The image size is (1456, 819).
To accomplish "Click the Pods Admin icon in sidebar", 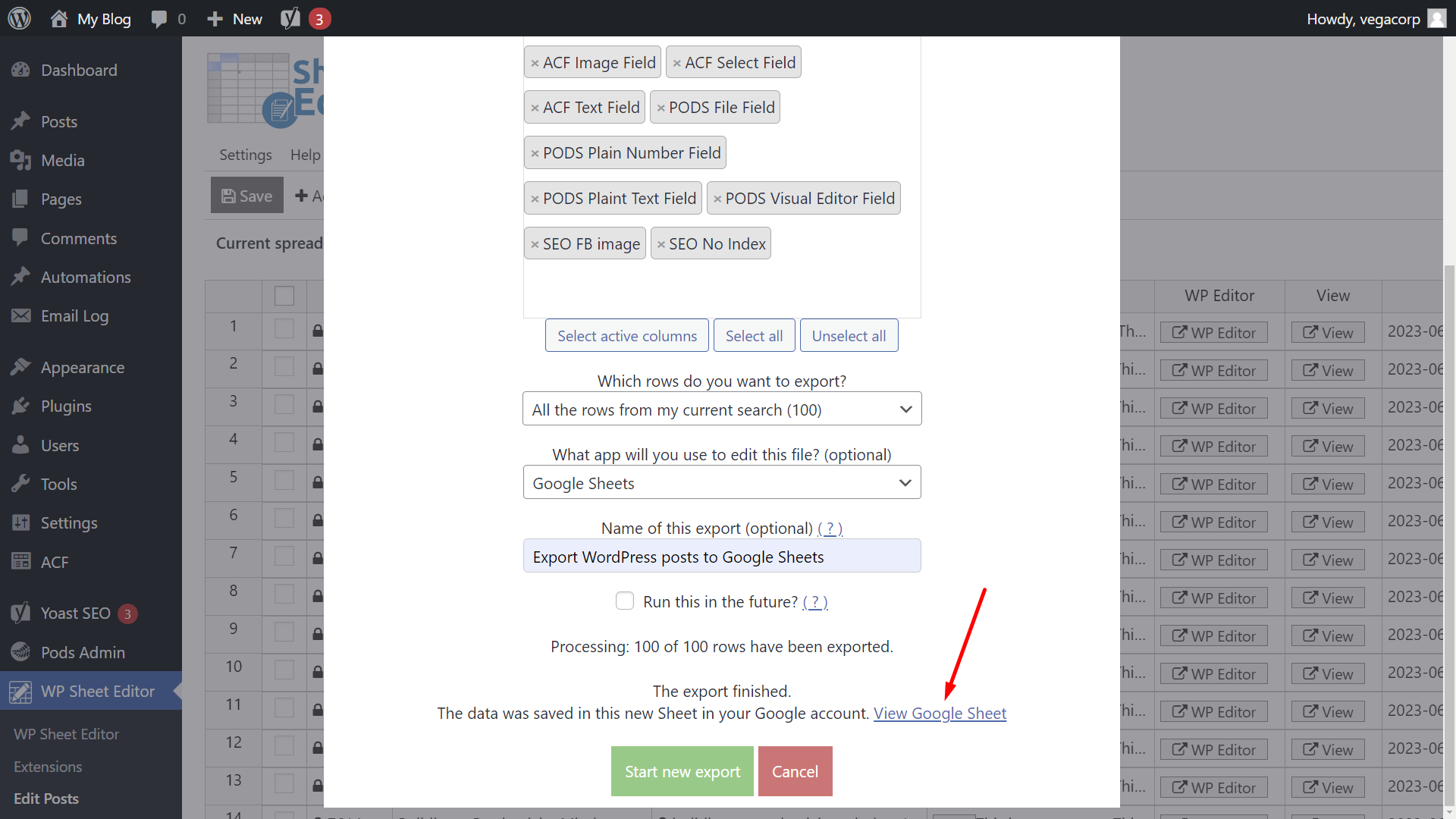I will pyautogui.click(x=20, y=651).
